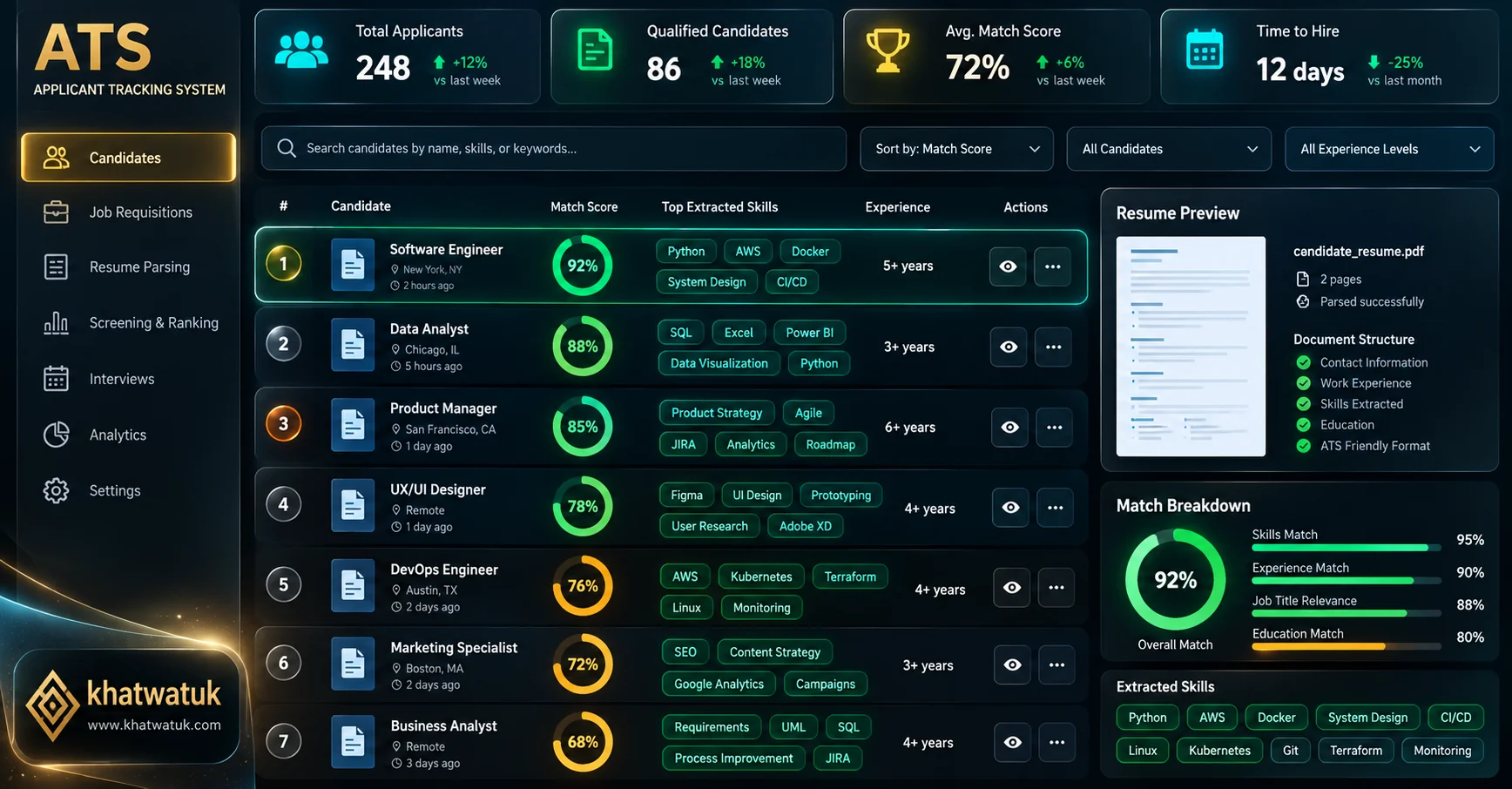View the Product Manager candidate via eye icon

coord(1009,428)
